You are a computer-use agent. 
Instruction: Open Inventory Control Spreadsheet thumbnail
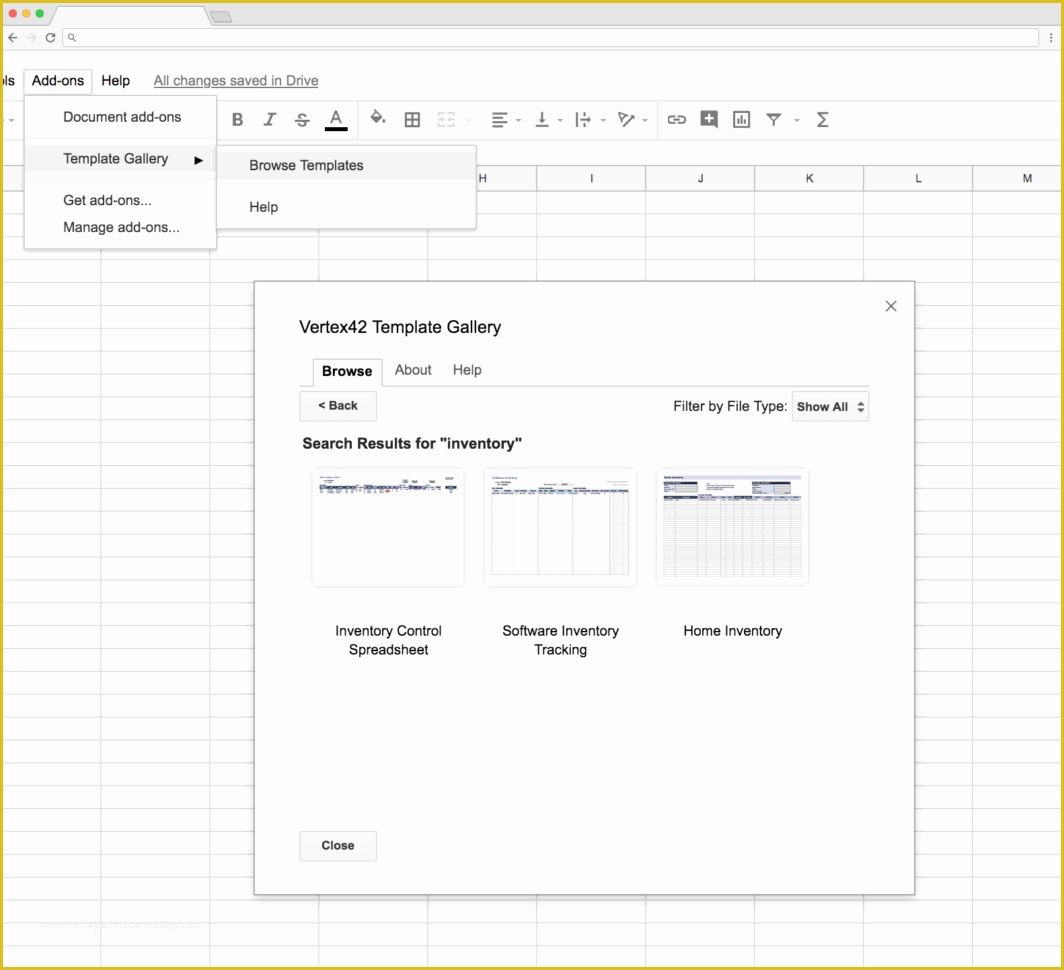(388, 527)
